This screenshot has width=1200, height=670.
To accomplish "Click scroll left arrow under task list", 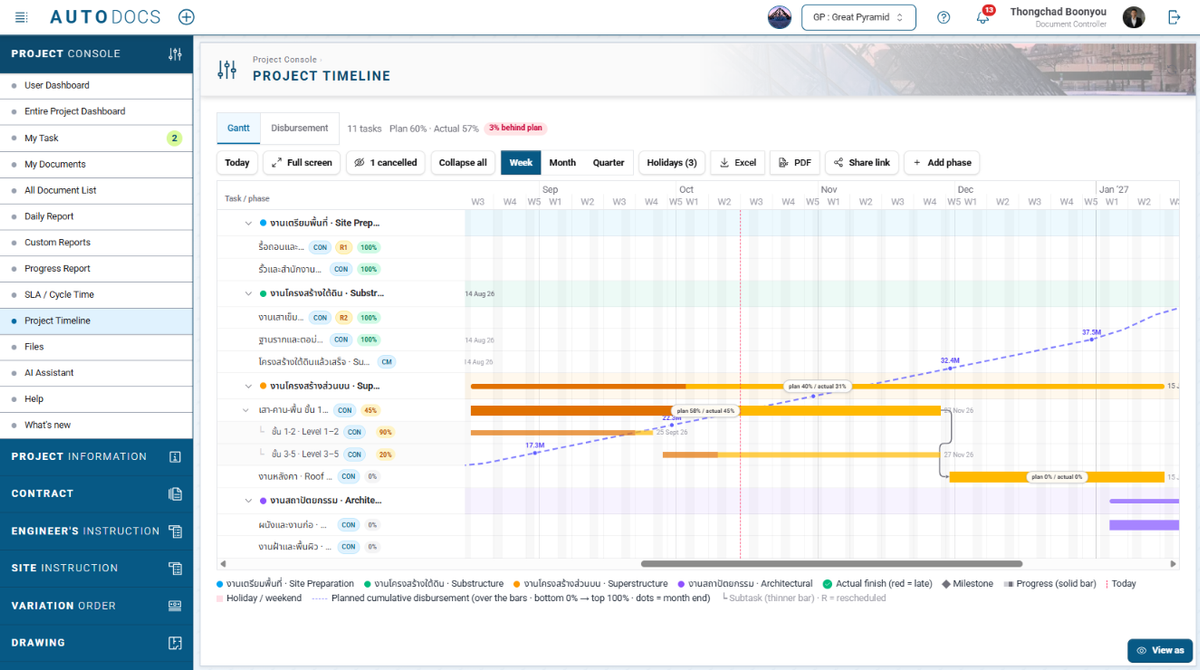I will click(223, 564).
